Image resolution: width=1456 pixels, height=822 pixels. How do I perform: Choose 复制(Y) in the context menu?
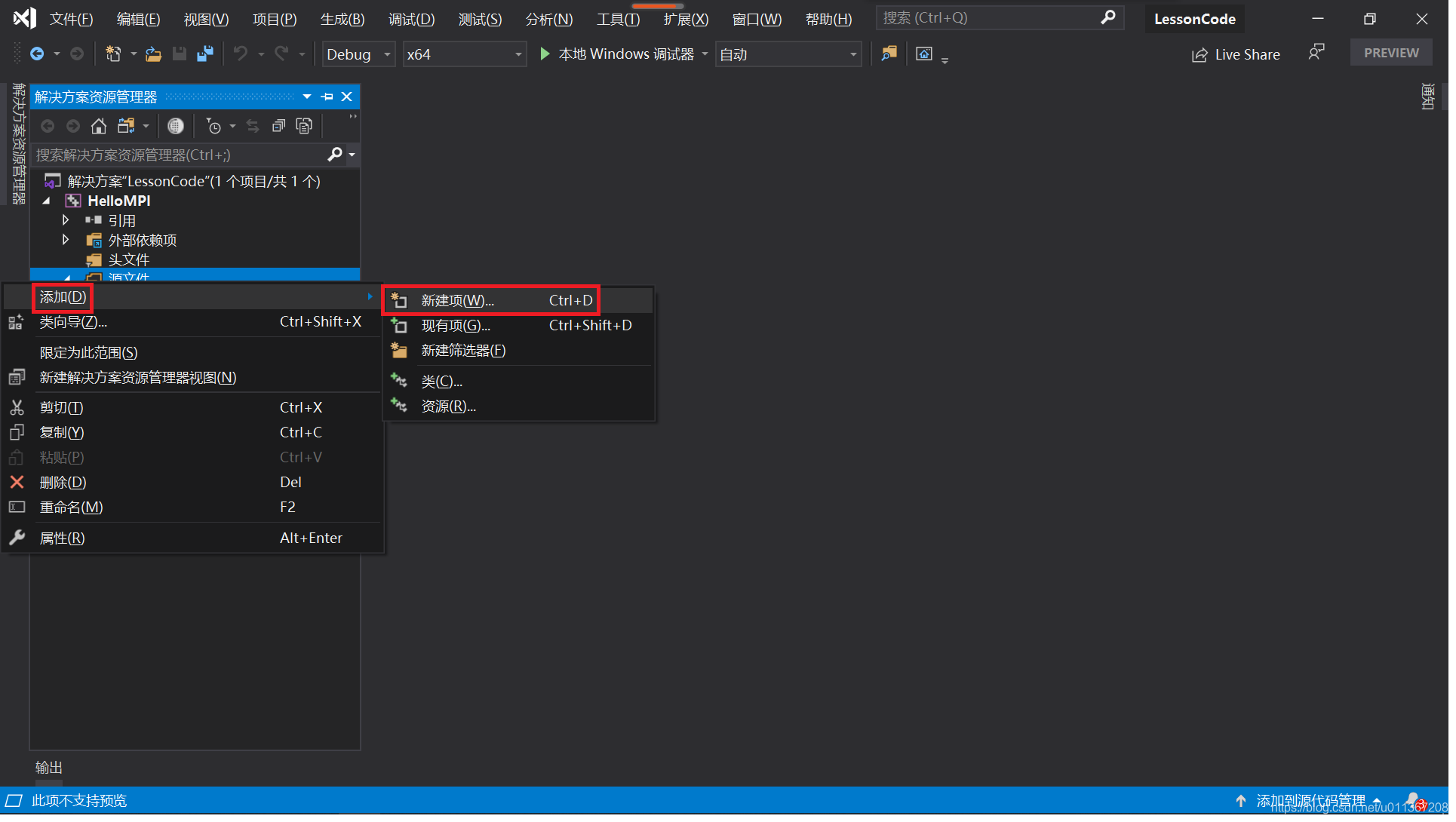click(192, 433)
